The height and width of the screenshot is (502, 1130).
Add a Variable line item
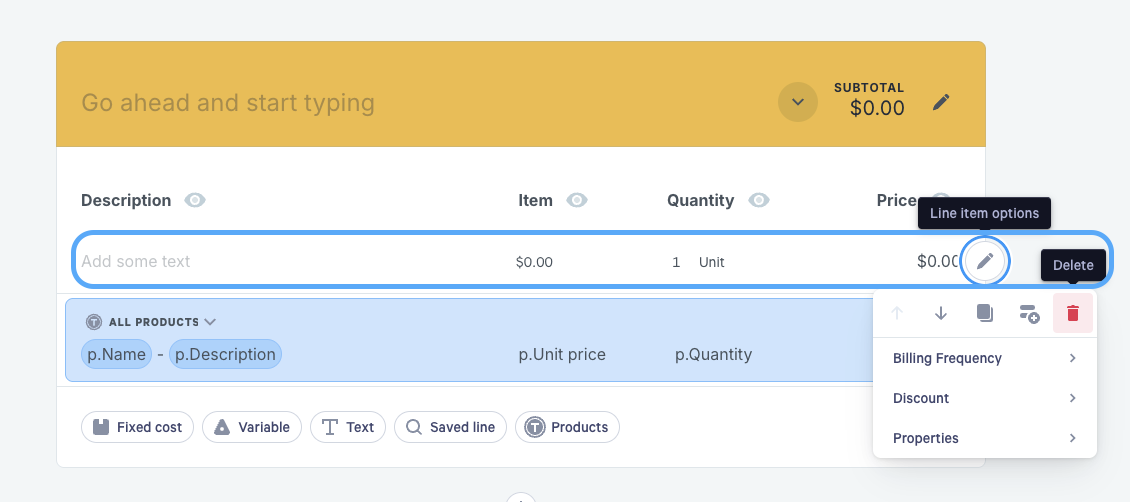[x=252, y=427]
